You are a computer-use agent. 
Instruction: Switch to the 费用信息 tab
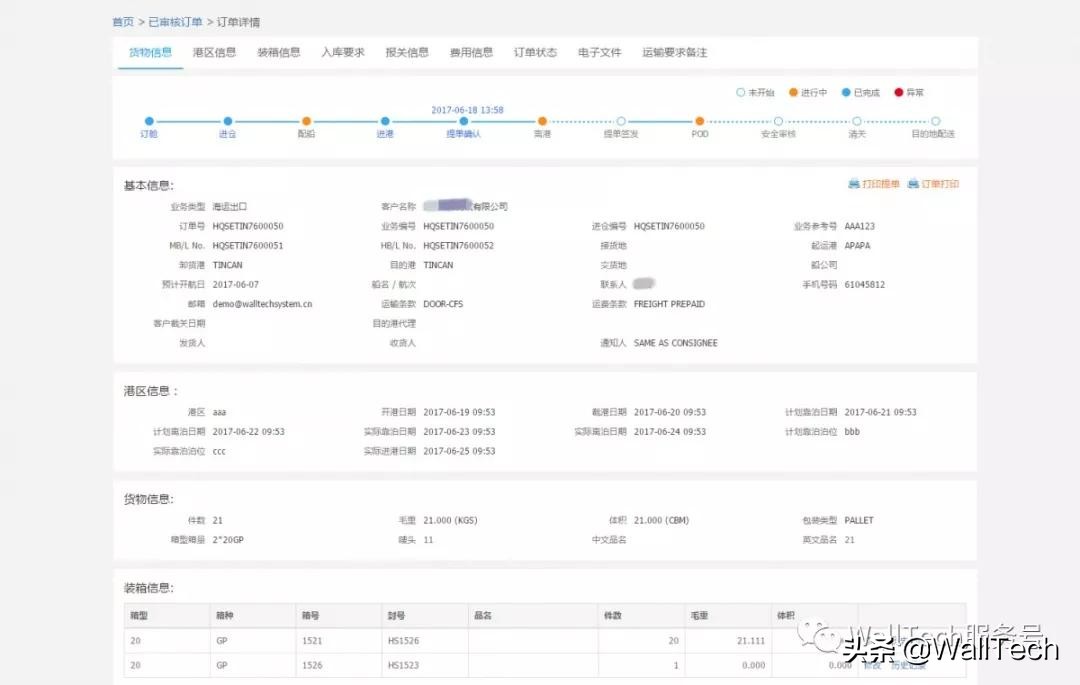470,53
